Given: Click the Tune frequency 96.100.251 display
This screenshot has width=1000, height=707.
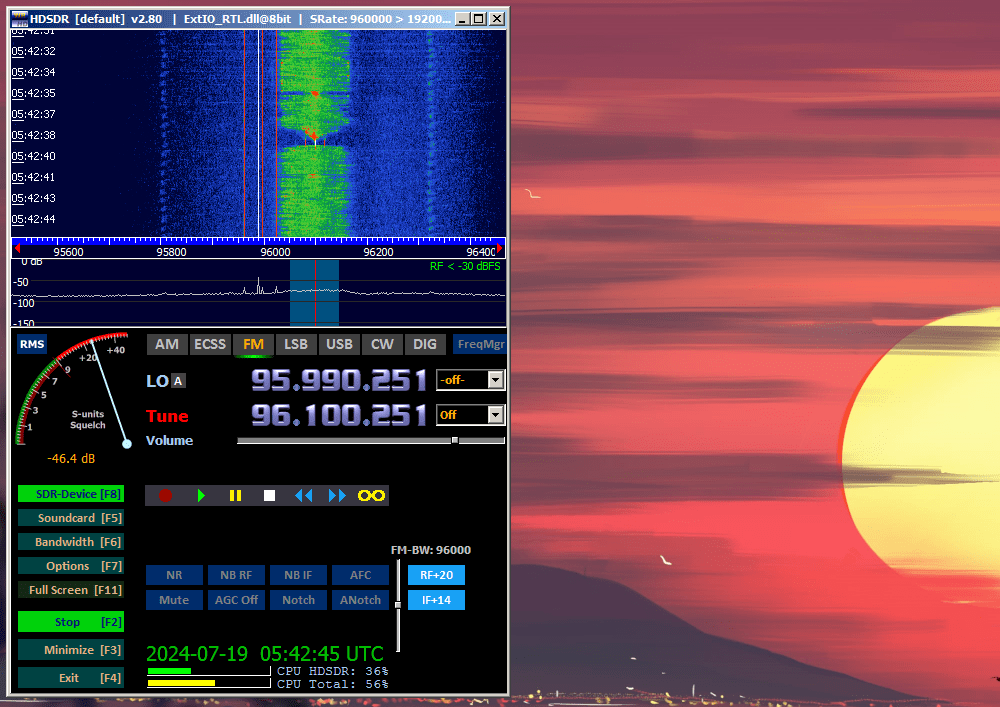Looking at the screenshot, I should point(338,414).
